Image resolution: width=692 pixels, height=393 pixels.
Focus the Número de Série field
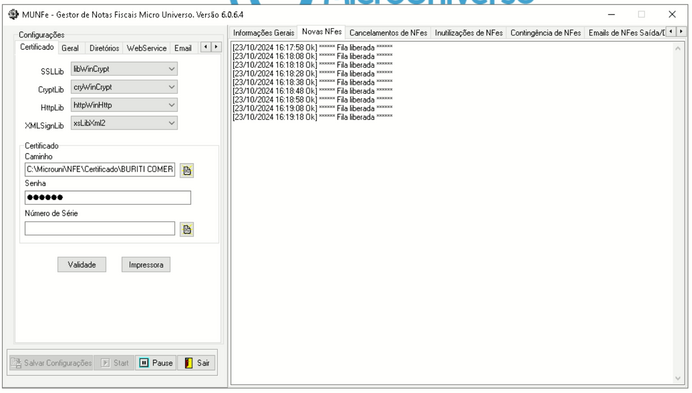[x=100, y=228]
